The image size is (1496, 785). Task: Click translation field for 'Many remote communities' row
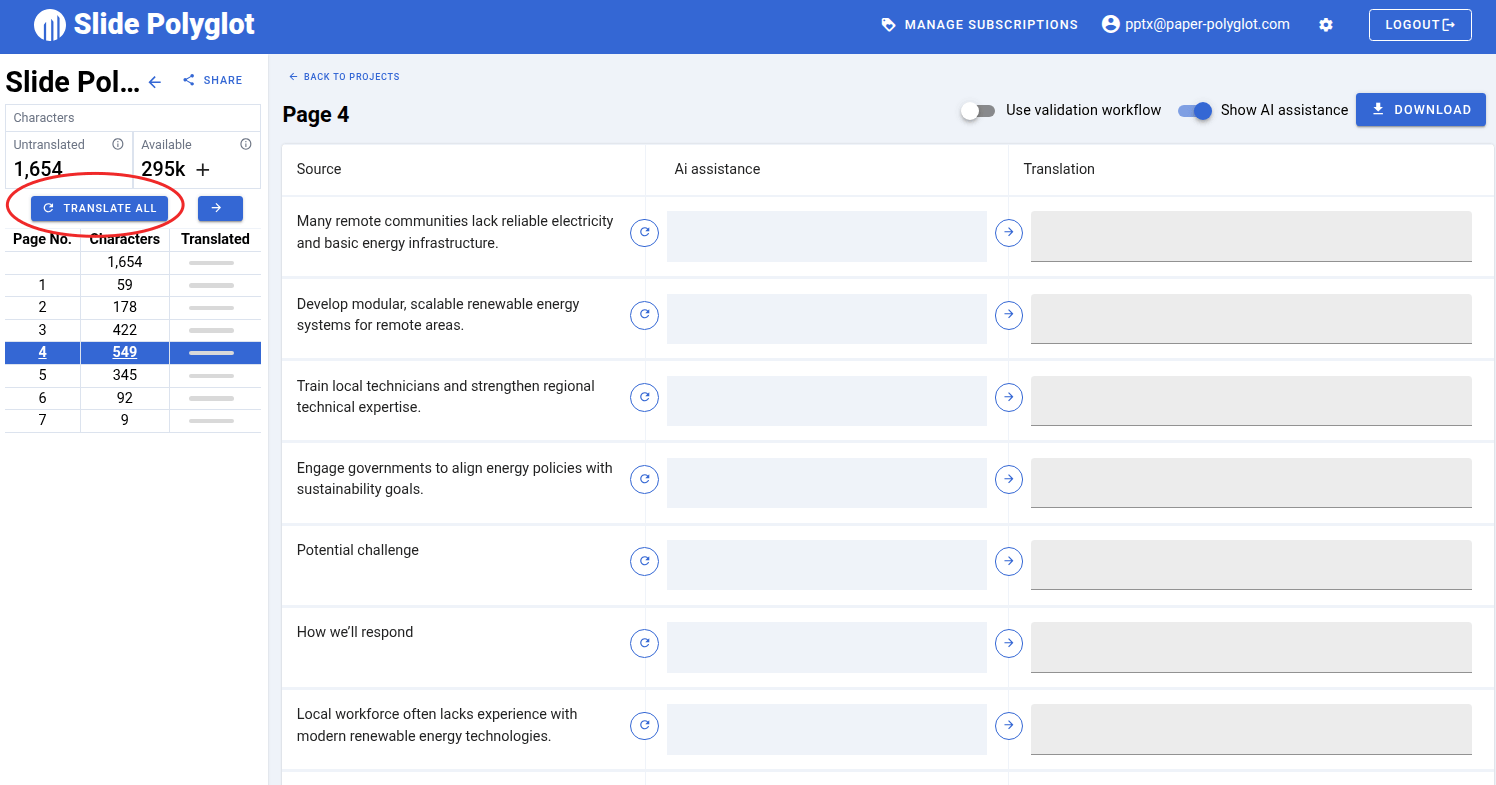tap(1250, 236)
